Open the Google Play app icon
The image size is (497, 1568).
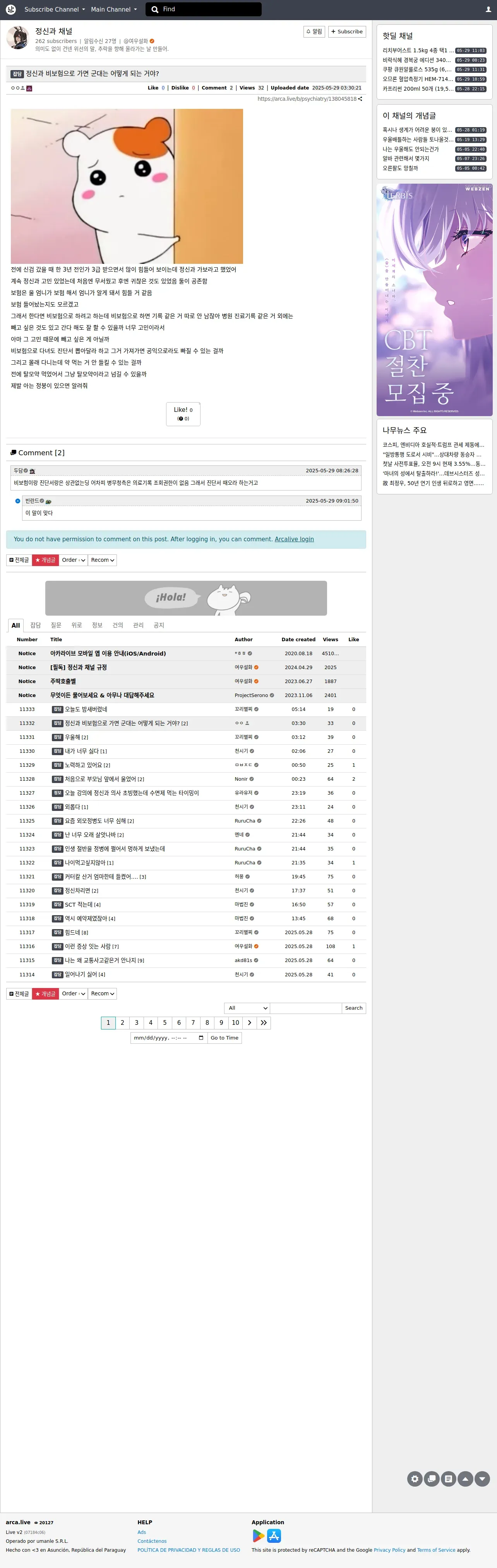click(x=259, y=1536)
